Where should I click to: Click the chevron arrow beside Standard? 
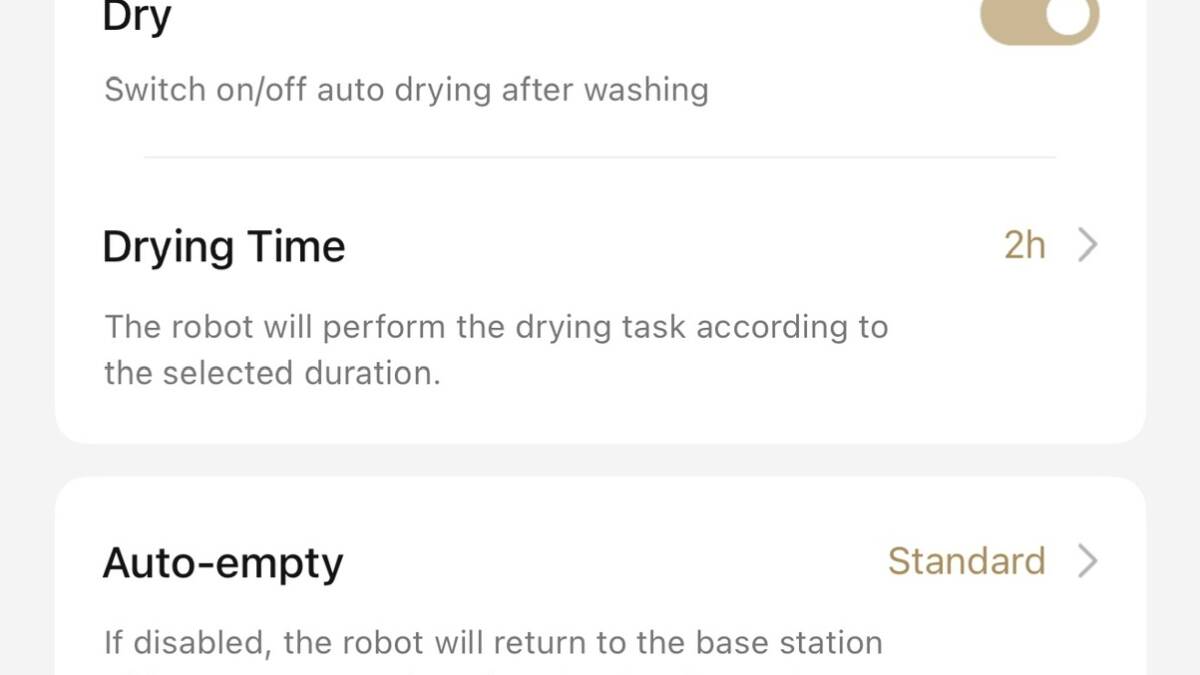coord(1087,561)
